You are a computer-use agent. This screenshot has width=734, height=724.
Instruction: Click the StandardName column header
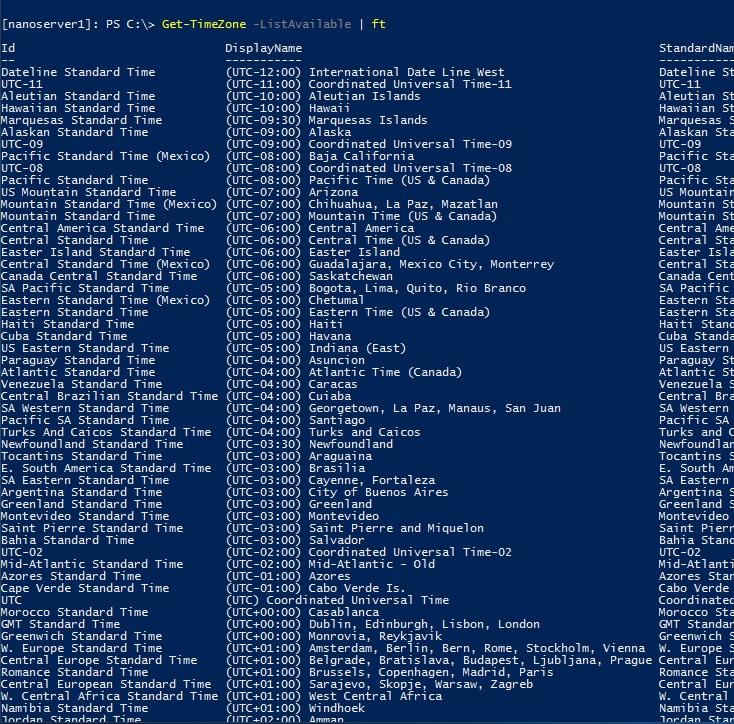click(x=696, y=48)
